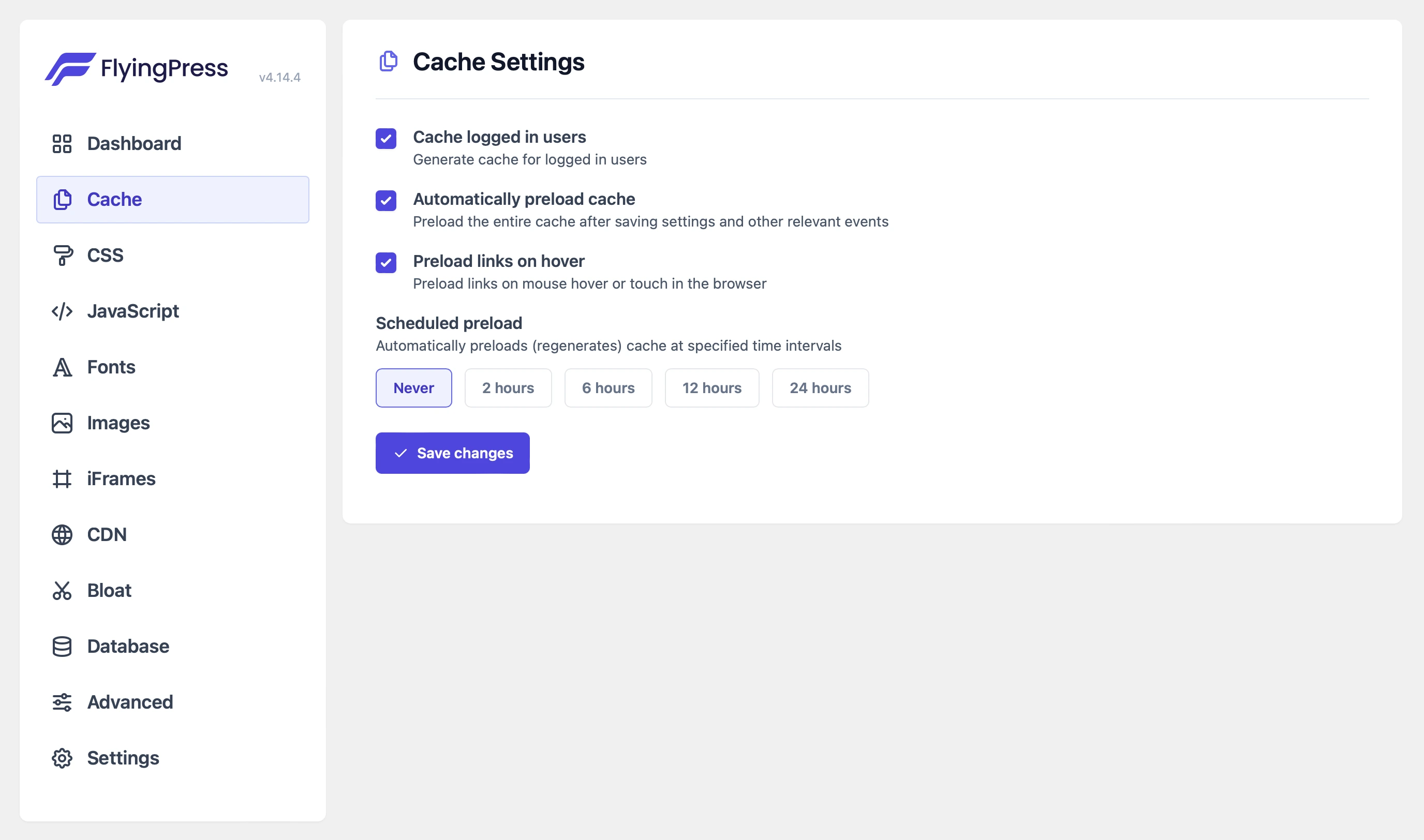Click the CSS paint roller icon

[x=62, y=256]
